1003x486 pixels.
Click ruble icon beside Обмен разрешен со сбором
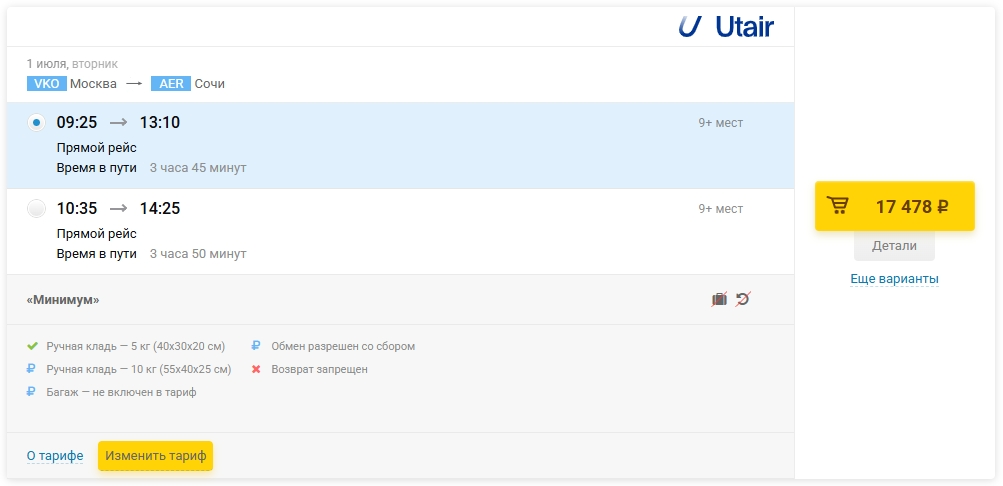click(256, 346)
